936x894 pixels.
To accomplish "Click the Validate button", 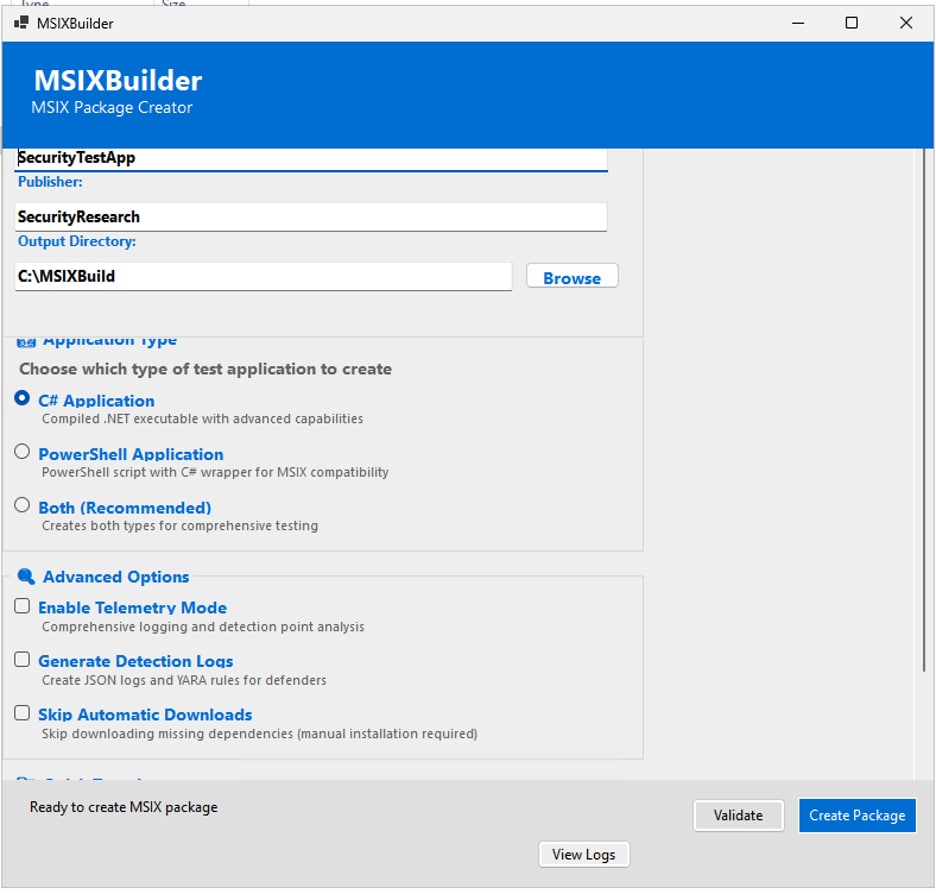I will pos(738,815).
